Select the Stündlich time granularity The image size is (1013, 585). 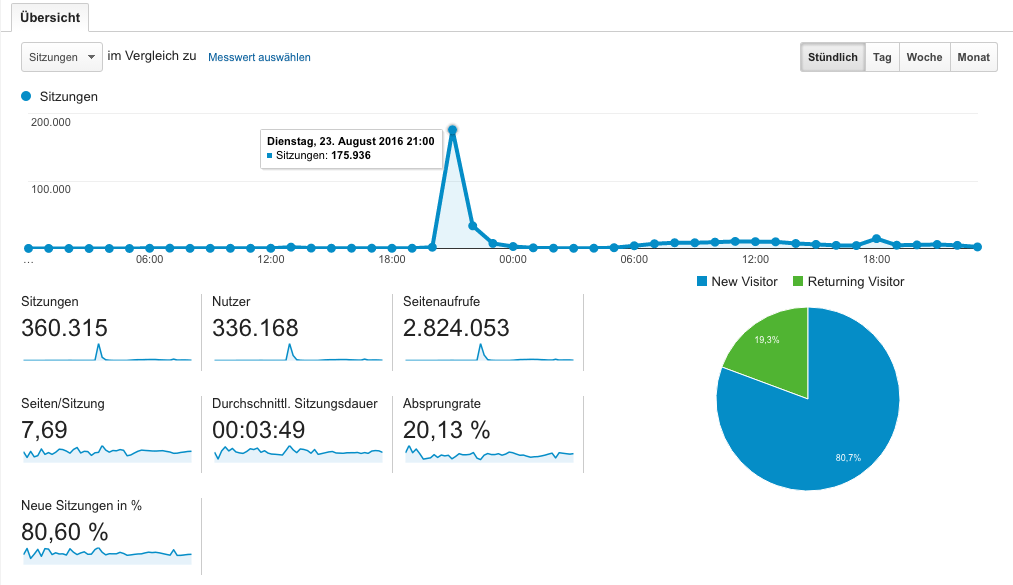coord(832,57)
